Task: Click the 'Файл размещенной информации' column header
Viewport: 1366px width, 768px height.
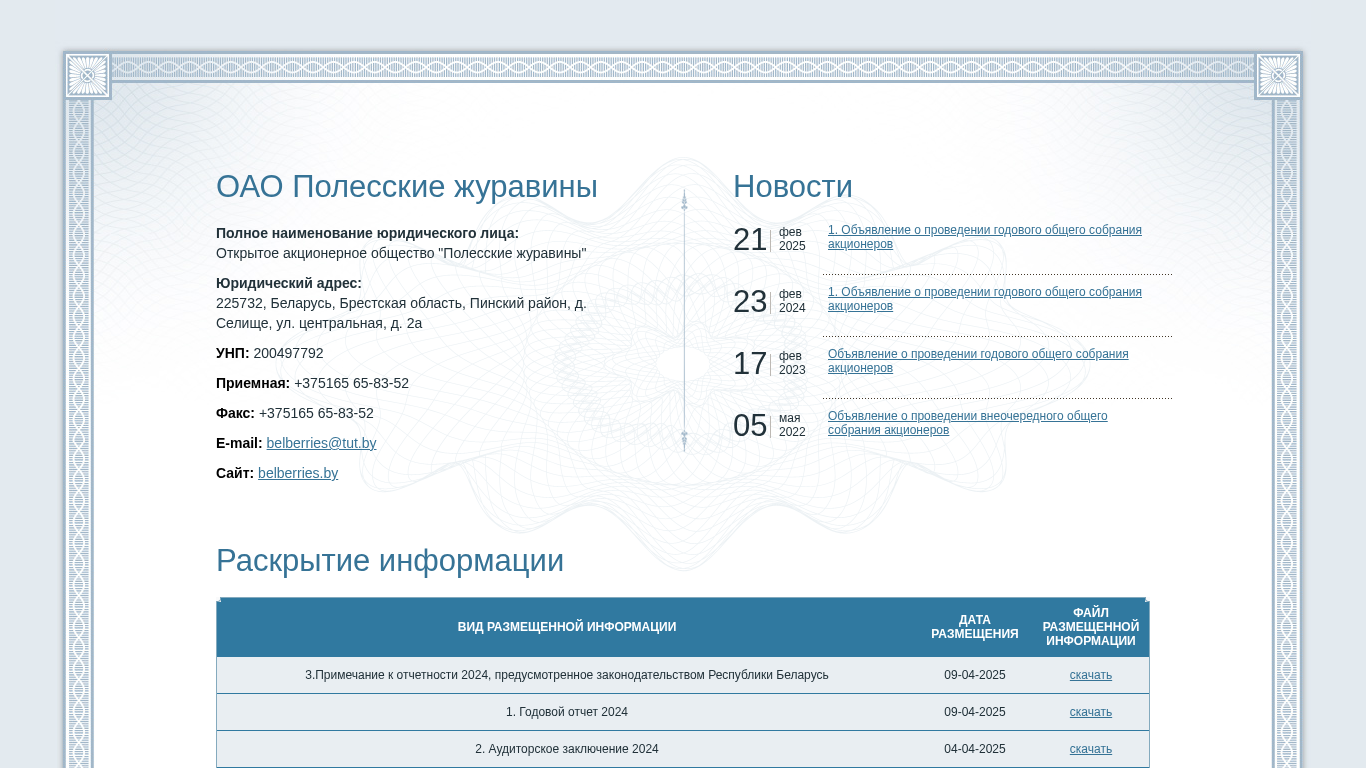Action: 1090,627
